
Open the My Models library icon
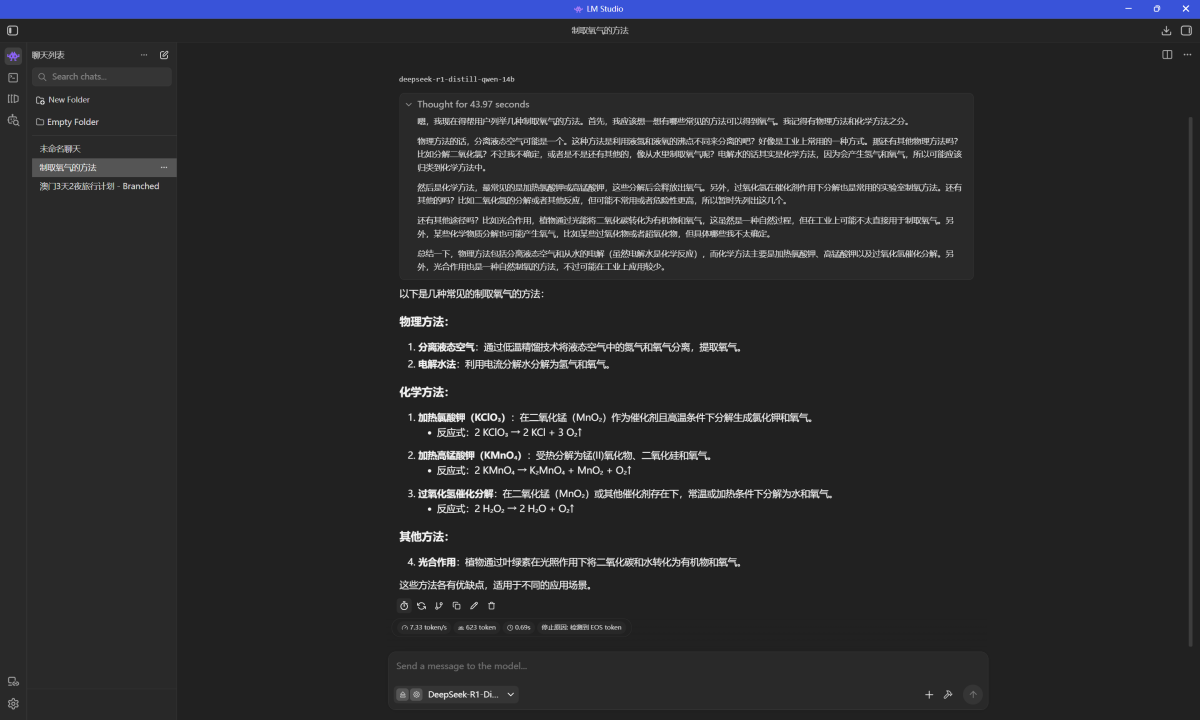point(13,99)
